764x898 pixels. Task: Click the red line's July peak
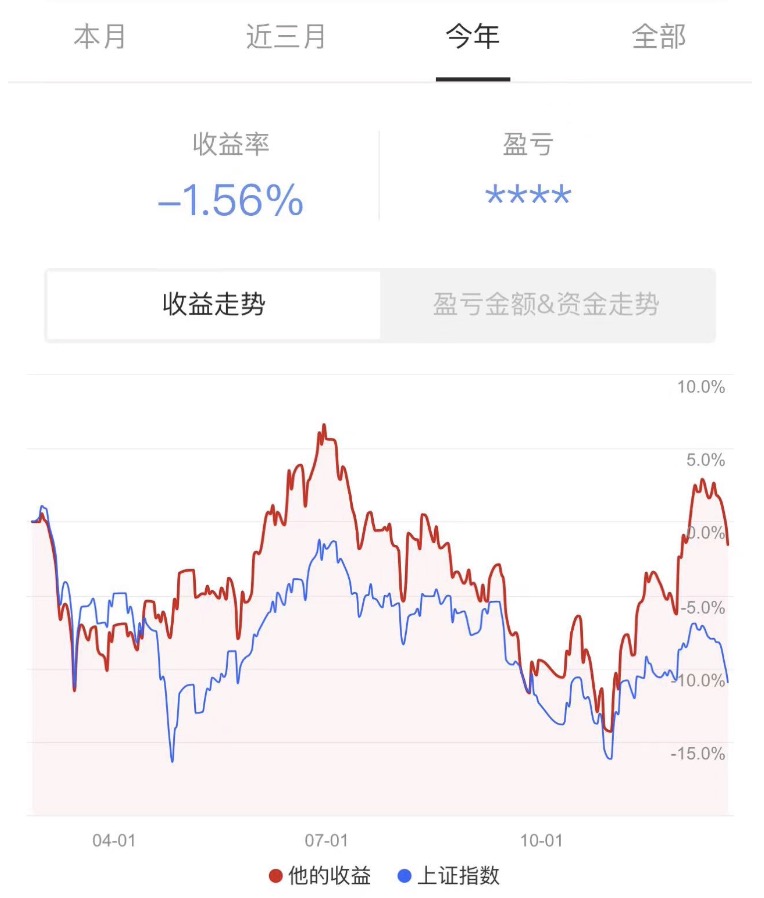324,427
